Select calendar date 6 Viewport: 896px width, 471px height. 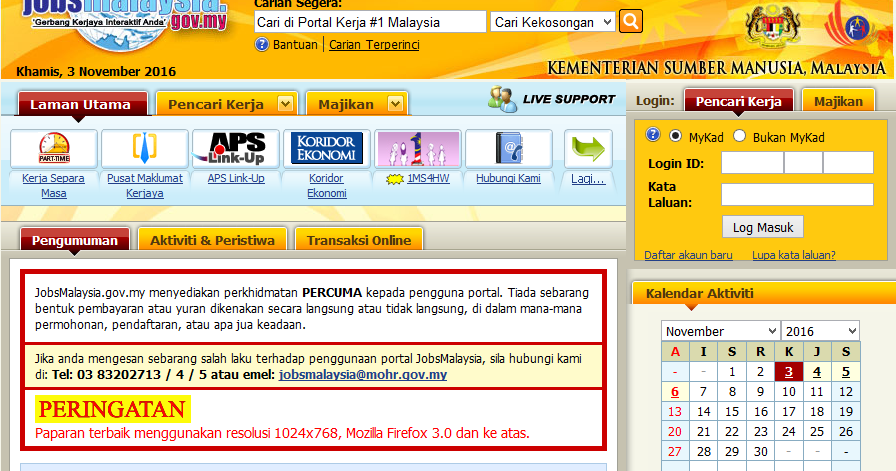pyautogui.click(x=675, y=392)
